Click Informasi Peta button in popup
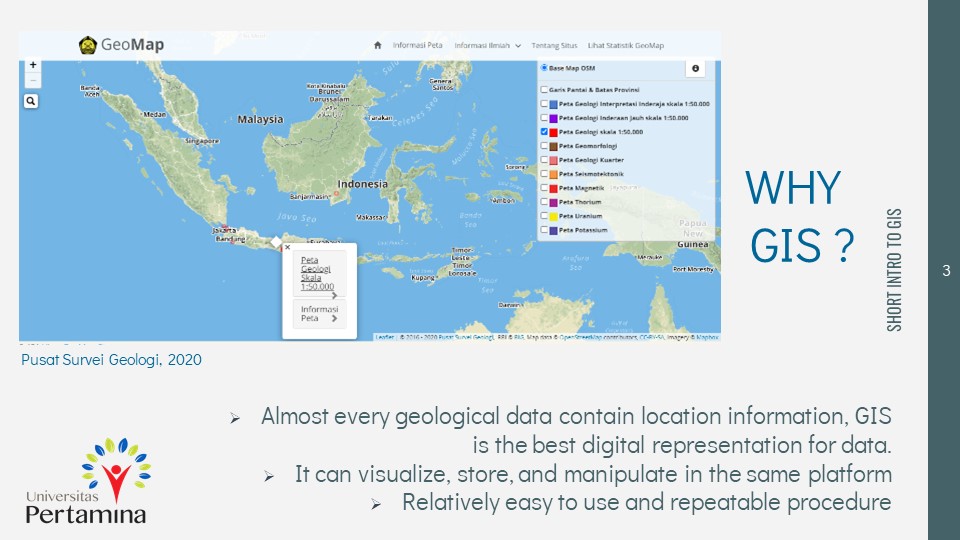The width and height of the screenshot is (960, 540). click(319, 313)
